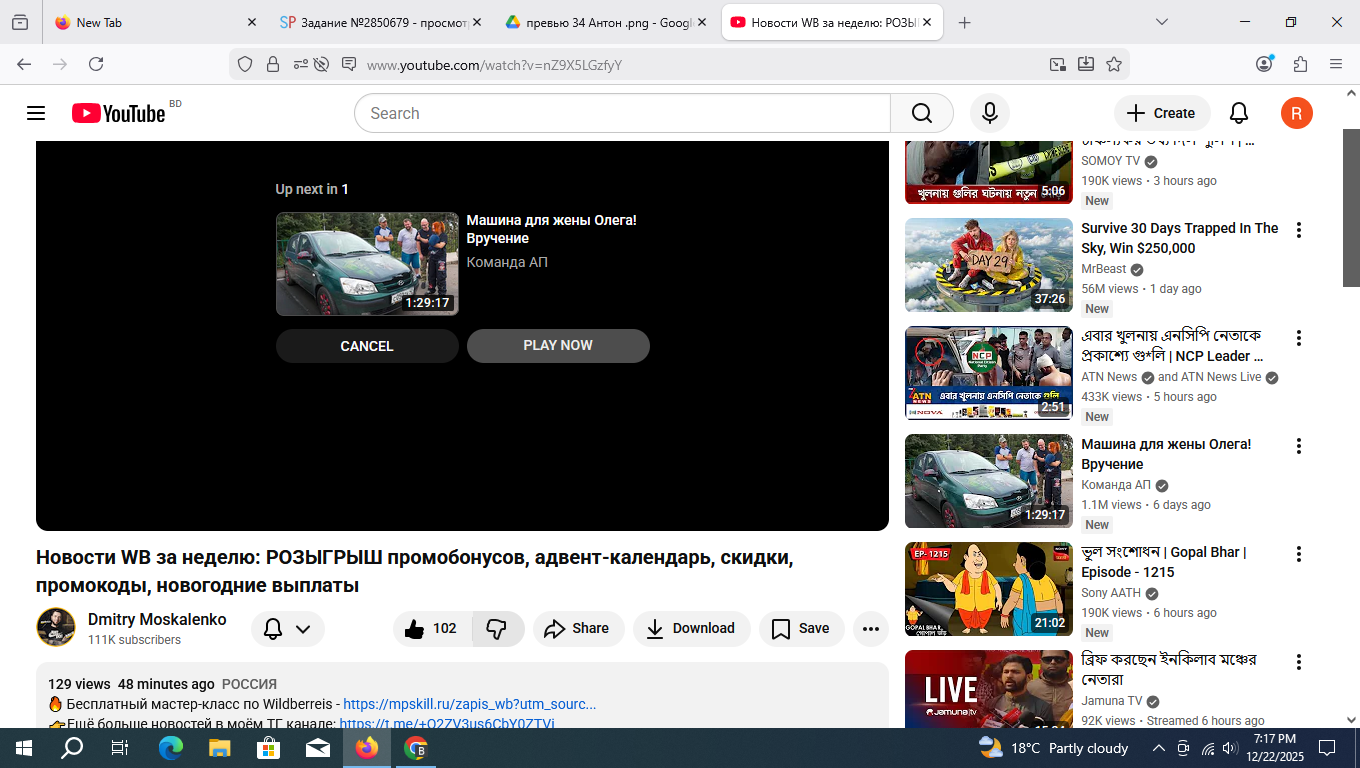Image resolution: width=1360 pixels, height=768 pixels.
Task: Expand subscription notification bell dropdown
Action: [288, 629]
